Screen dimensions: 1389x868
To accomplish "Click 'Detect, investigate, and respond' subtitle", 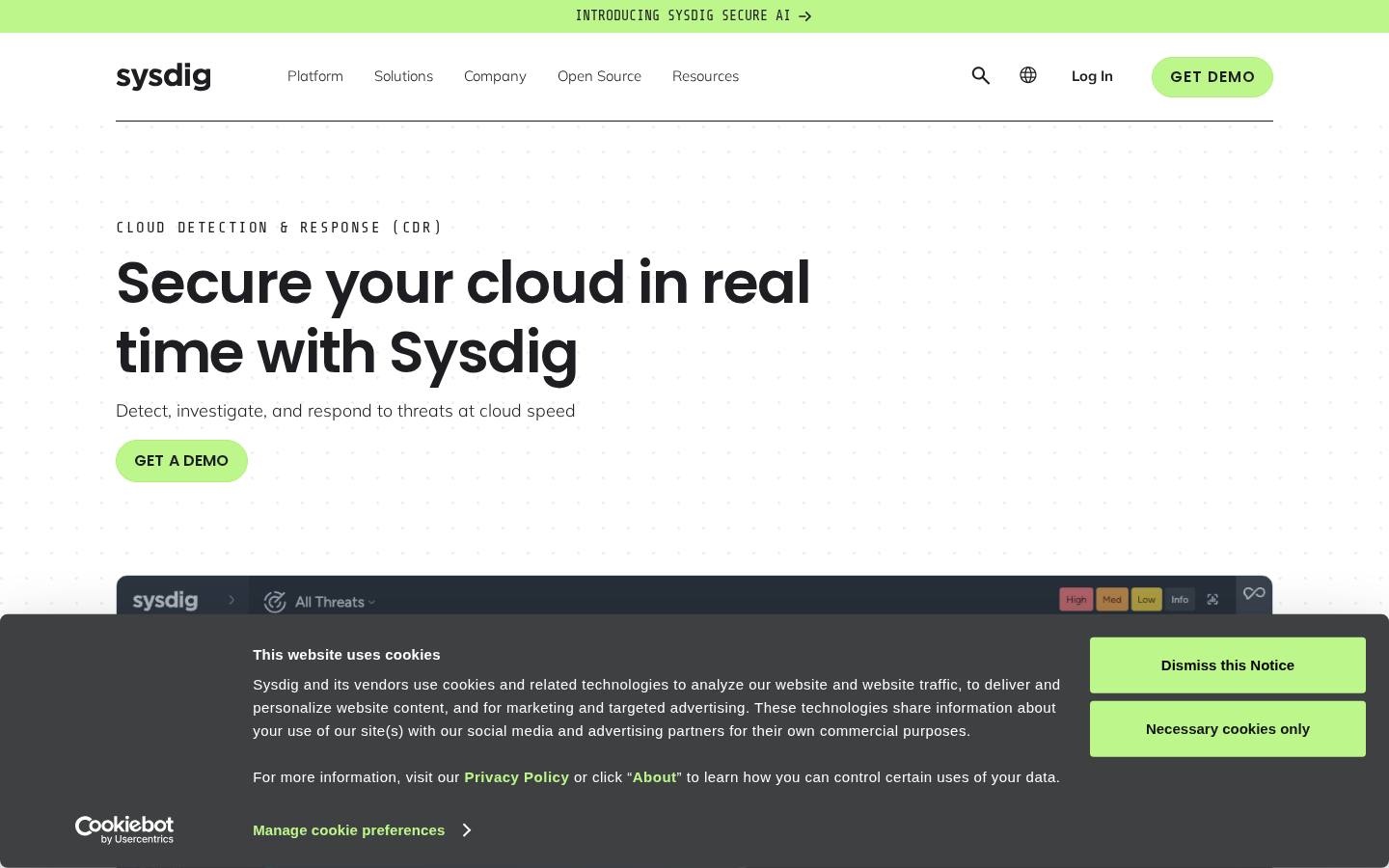I will [x=345, y=411].
